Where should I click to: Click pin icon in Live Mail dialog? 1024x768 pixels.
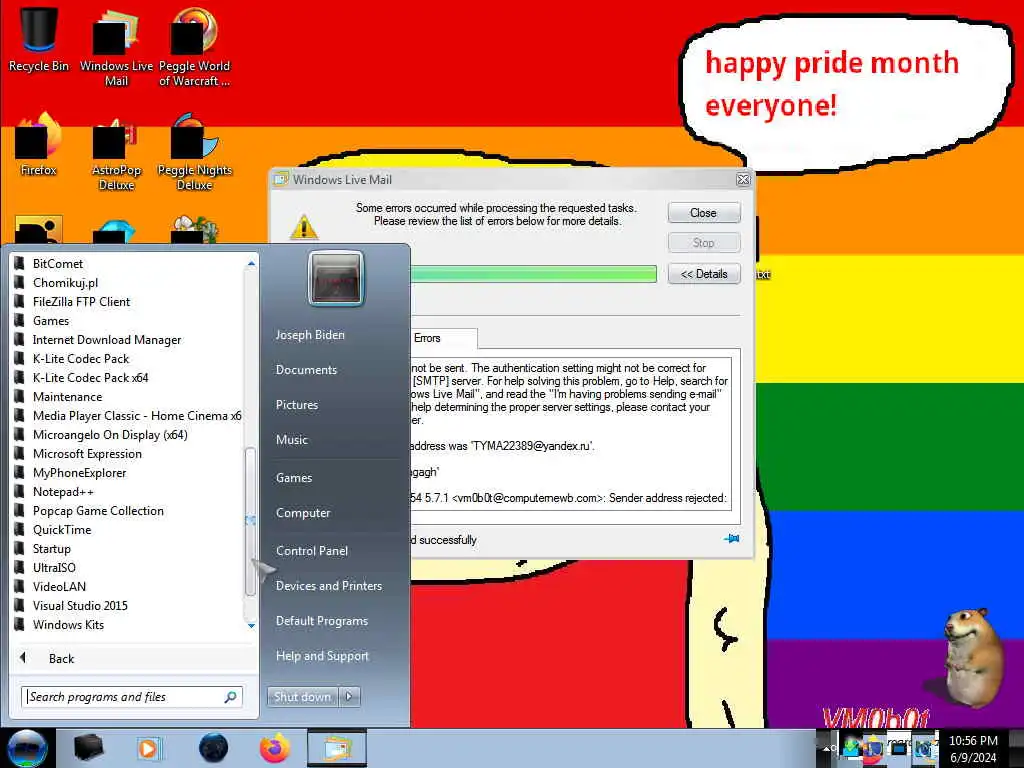(x=731, y=539)
